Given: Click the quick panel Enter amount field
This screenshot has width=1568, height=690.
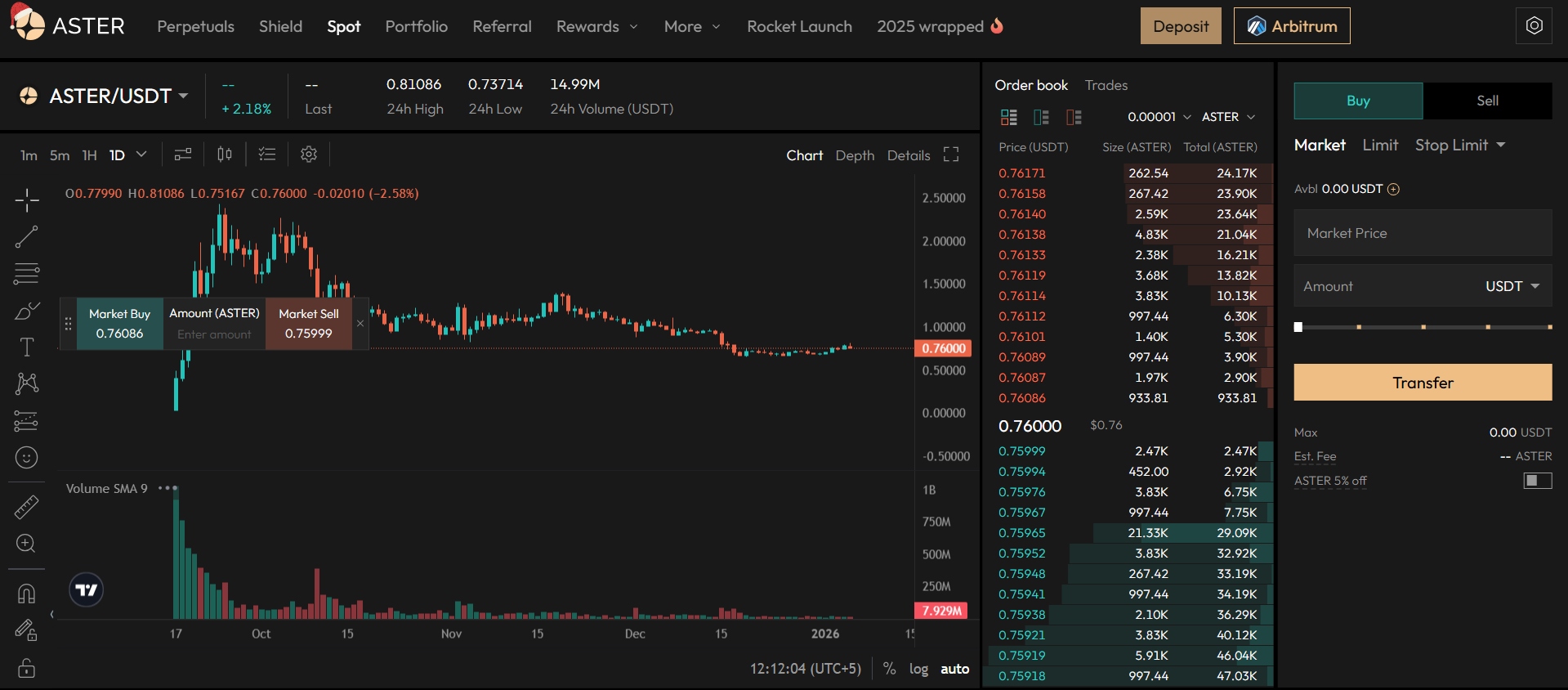Looking at the screenshot, I should [214, 334].
